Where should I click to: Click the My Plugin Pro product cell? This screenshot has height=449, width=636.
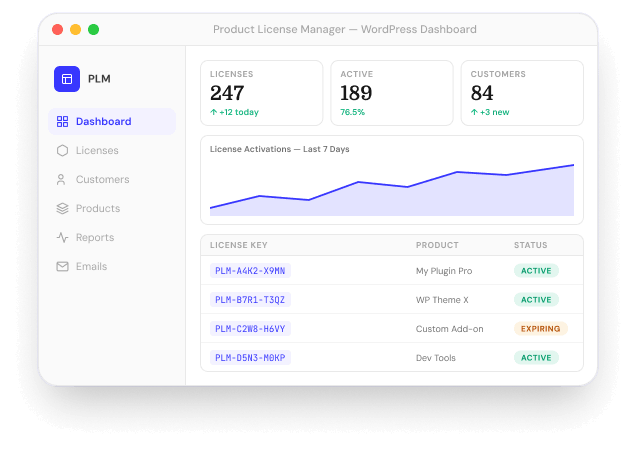[x=444, y=271]
